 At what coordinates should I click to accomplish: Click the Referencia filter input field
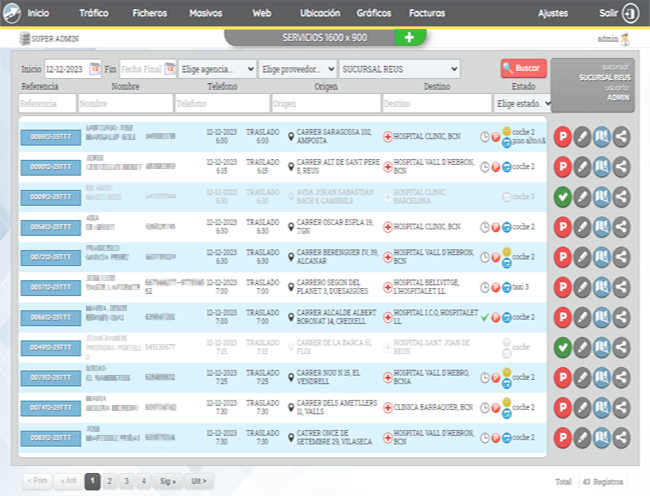(47, 104)
